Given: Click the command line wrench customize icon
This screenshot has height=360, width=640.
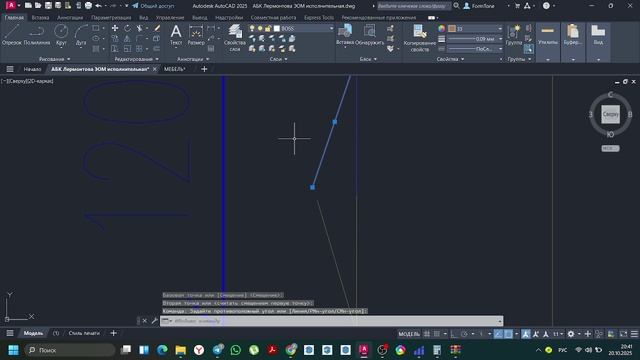Looking at the screenshot, I should click(x=154, y=321).
